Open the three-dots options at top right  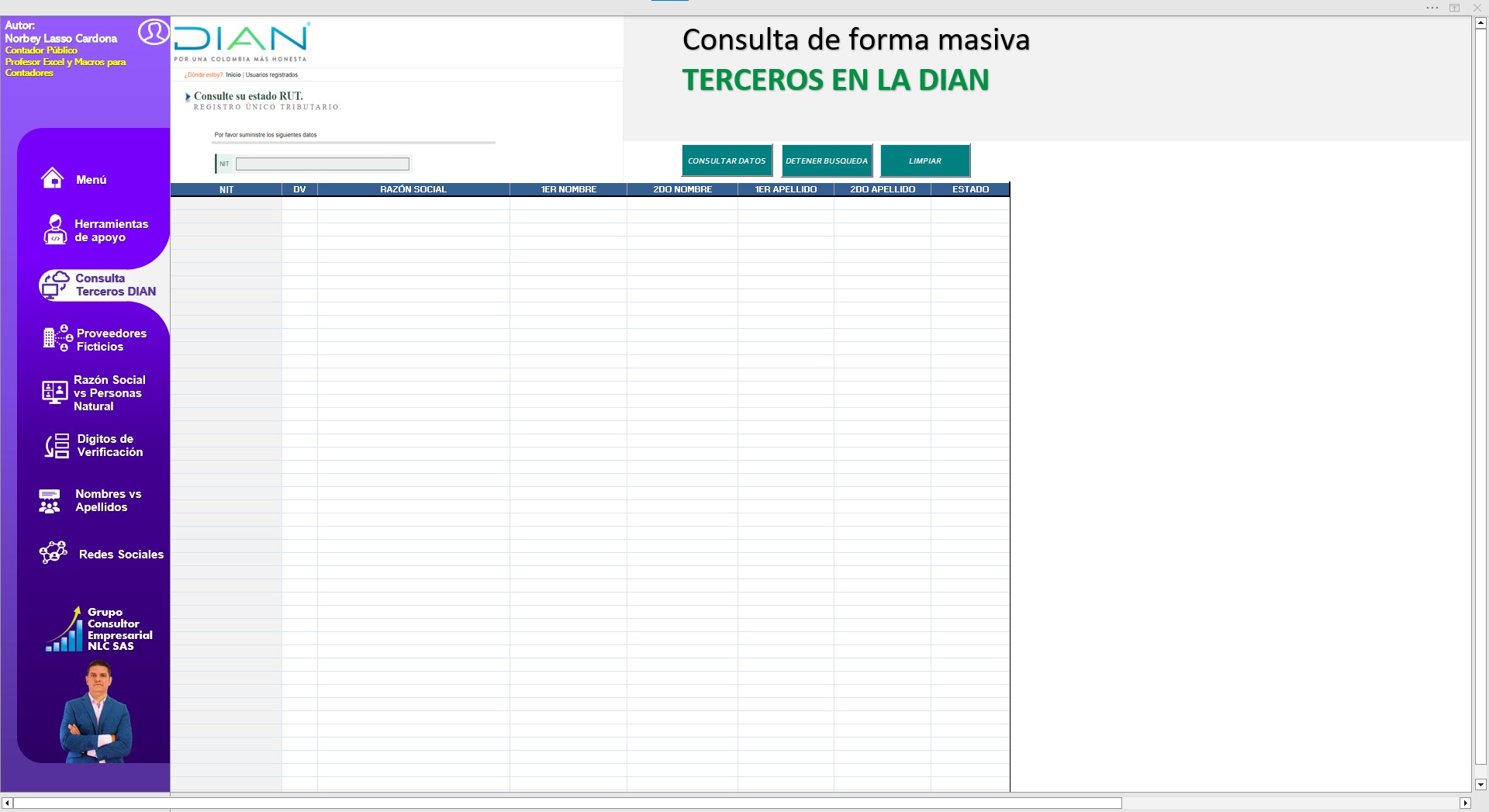[x=1432, y=8]
